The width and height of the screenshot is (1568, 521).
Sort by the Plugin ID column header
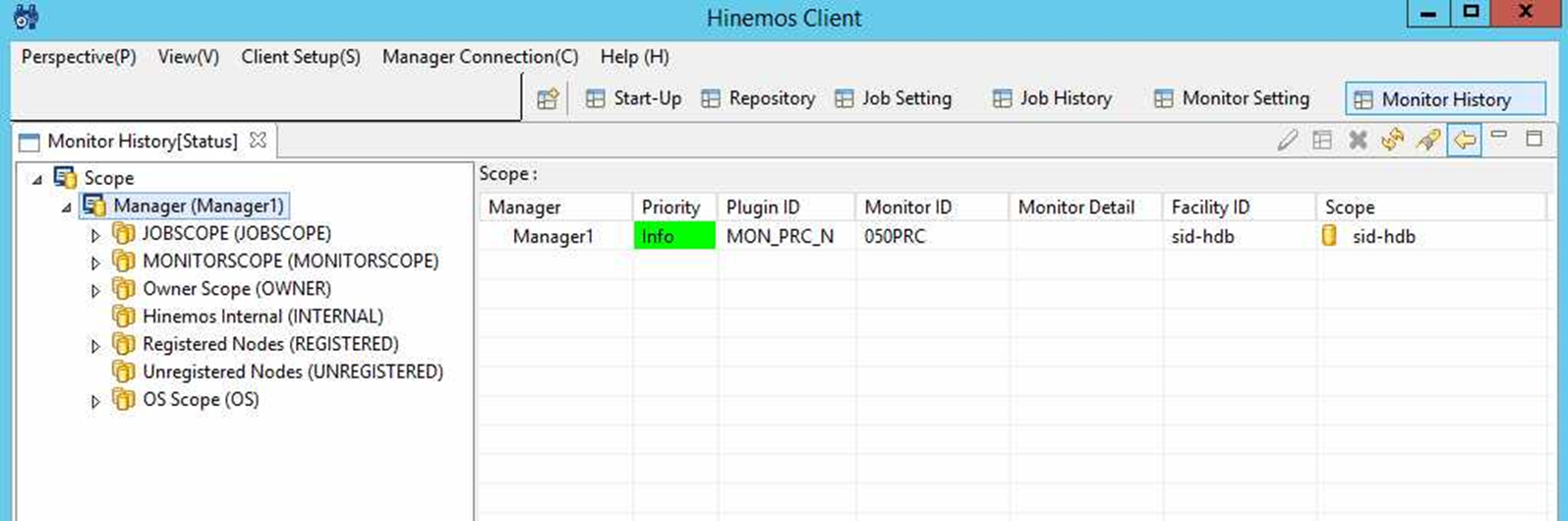click(786, 207)
